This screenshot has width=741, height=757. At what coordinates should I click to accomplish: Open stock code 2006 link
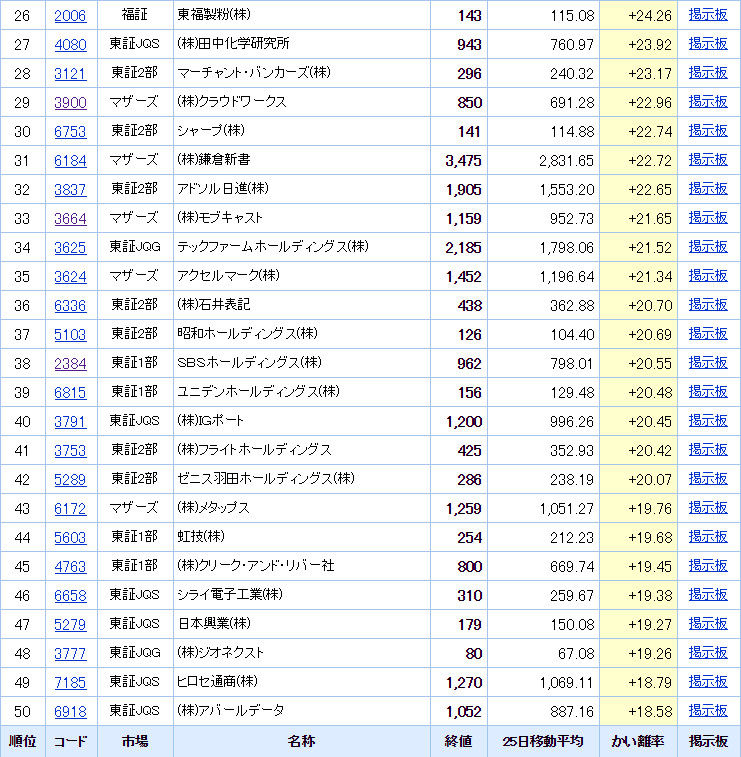70,16
